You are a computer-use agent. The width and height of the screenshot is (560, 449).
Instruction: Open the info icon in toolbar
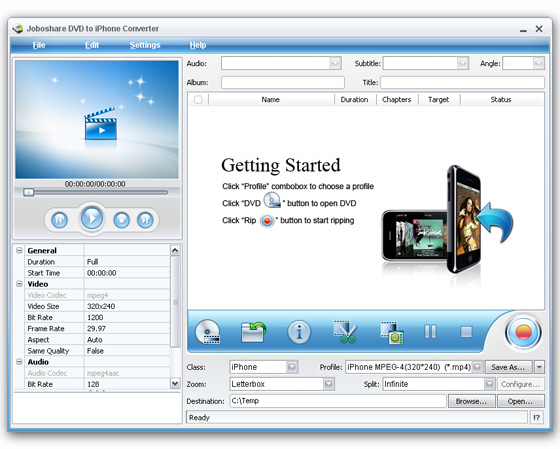point(299,332)
